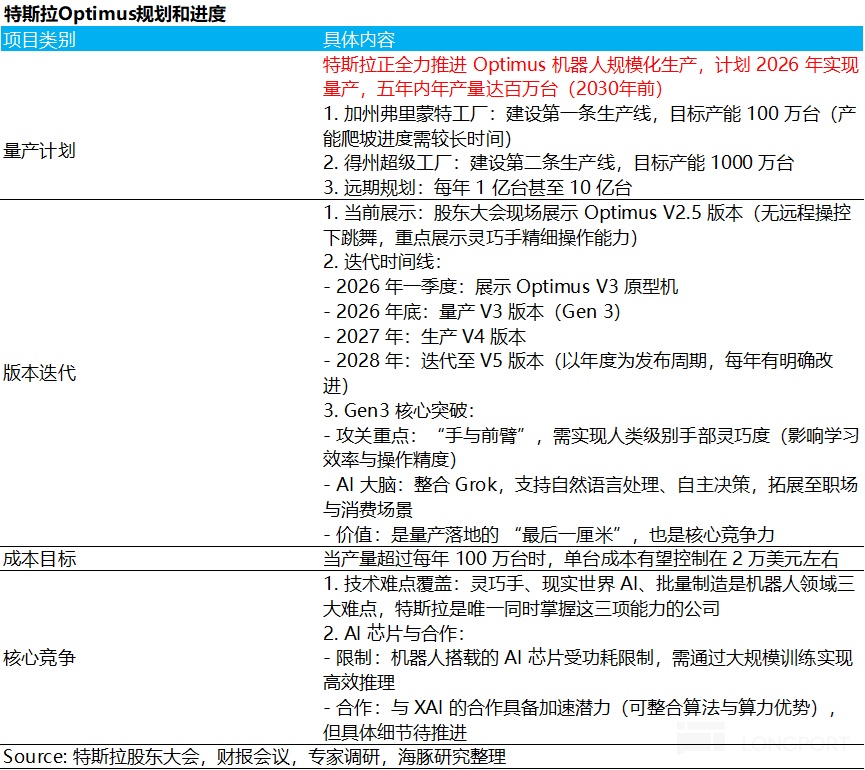Image resolution: width=865 pixels, height=770 pixels.
Task: Click the '成本目标' row label
Action: (40, 559)
